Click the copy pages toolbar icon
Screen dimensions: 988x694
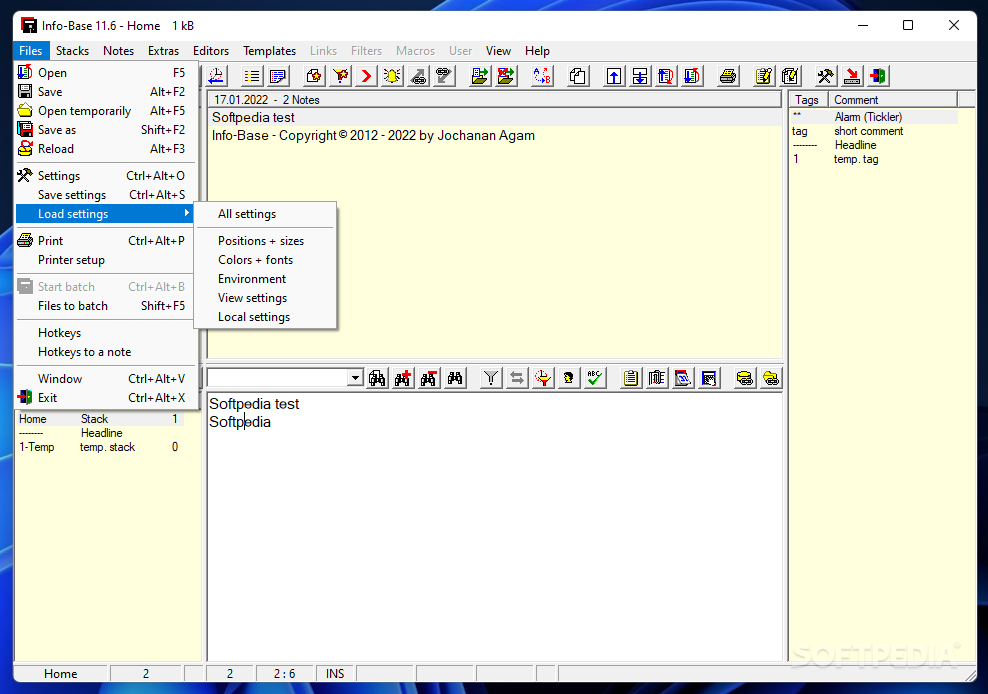coord(578,76)
